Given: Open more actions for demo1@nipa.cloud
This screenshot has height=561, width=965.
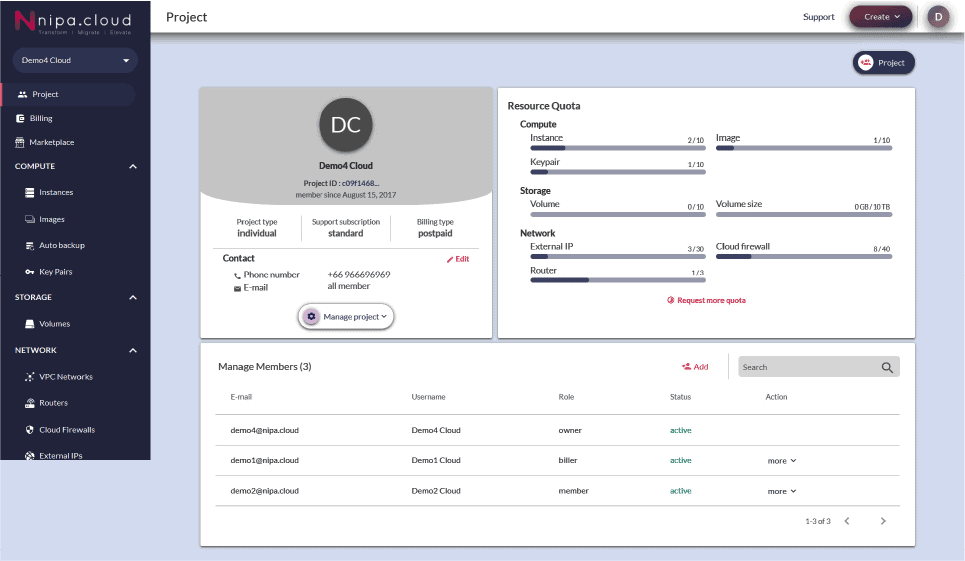Looking at the screenshot, I should tap(782, 461).
